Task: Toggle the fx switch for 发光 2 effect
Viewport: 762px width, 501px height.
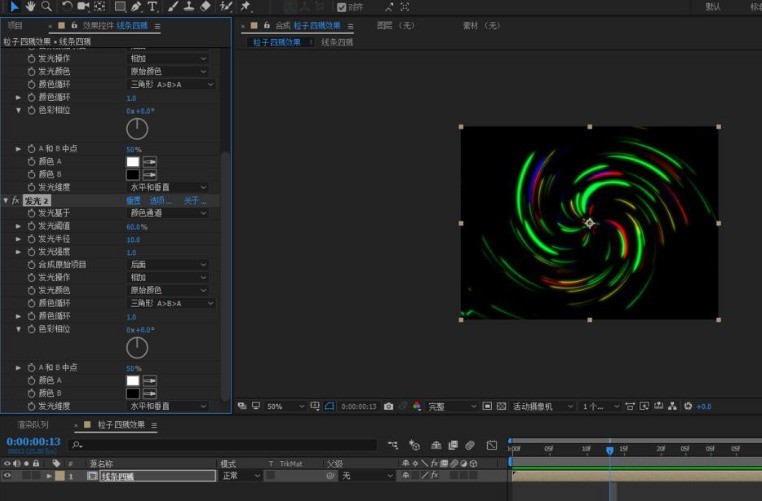Action: pos(16,200)
